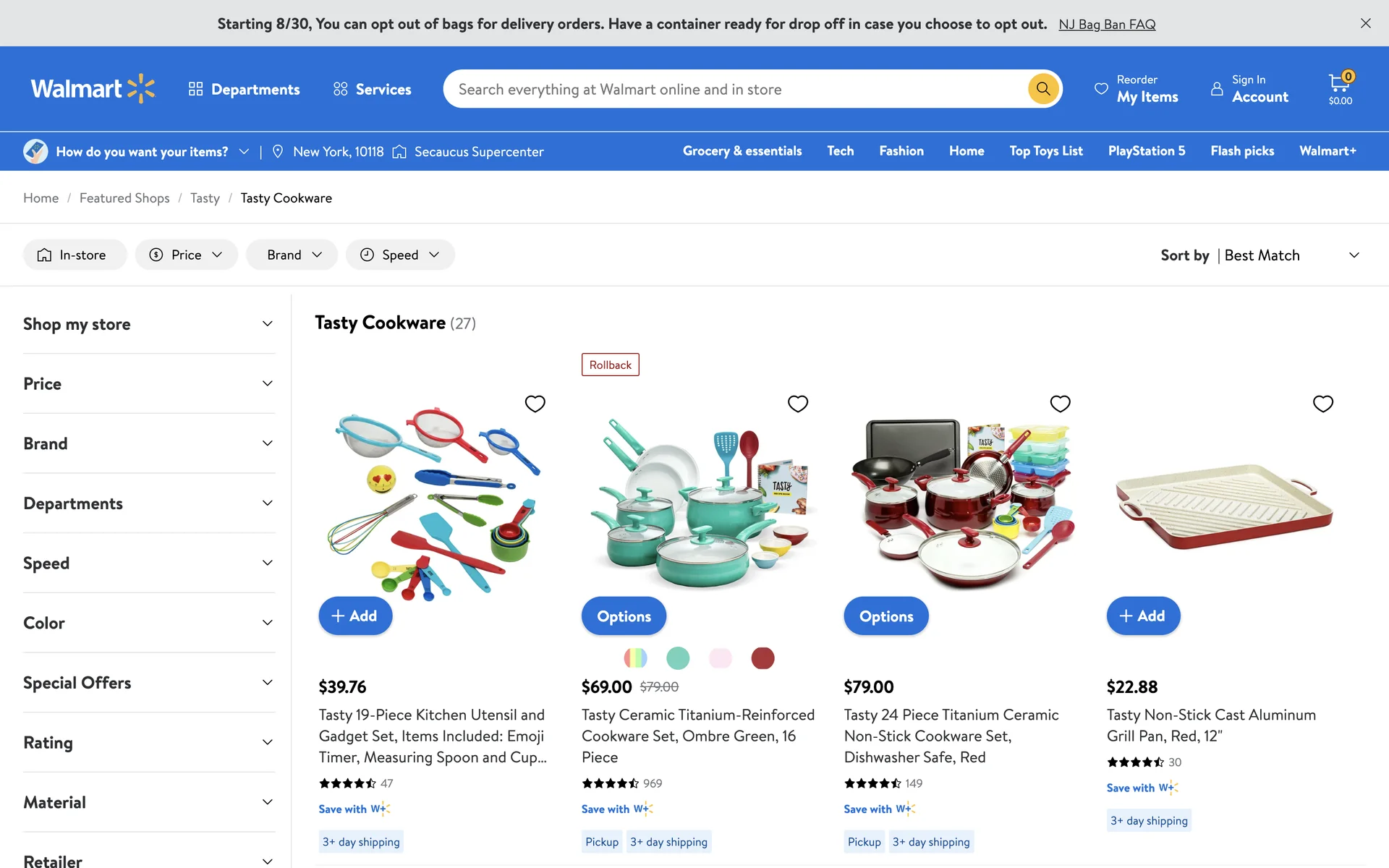Viewport: 1389px width, 868px height.
Task: Go to Grocery & essentials
Action: click(742, 150)
